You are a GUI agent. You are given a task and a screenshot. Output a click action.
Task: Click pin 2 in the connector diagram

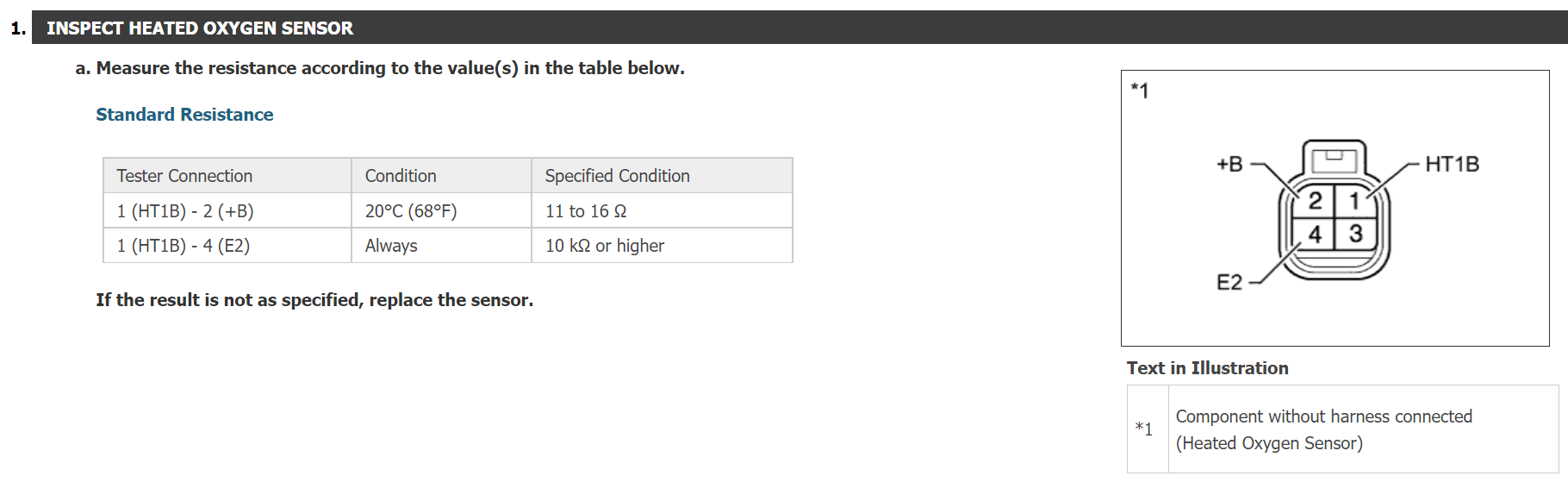coord(1315,202)
